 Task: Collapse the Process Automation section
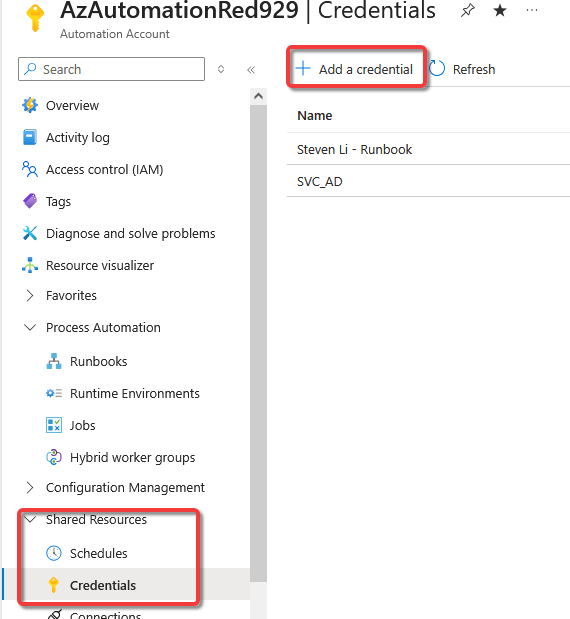(x=30, y=327)
